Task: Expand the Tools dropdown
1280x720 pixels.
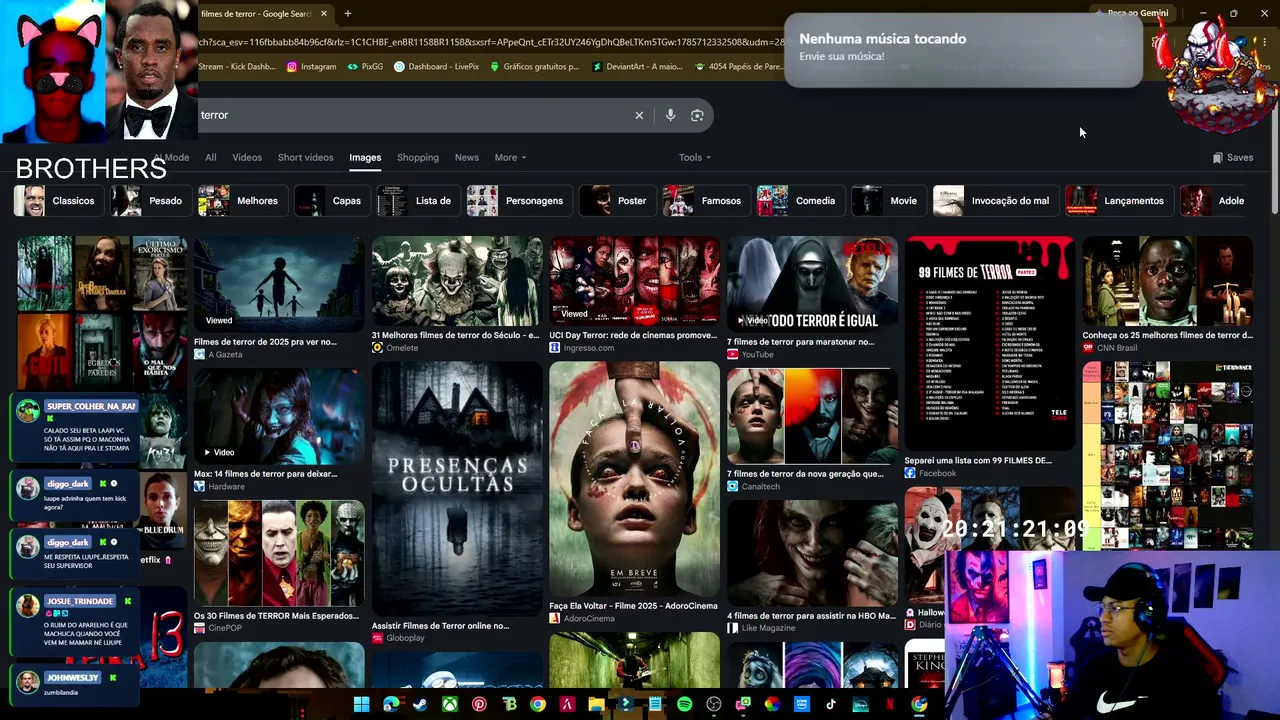Action: pyautogui.click(x=695, y=157)
